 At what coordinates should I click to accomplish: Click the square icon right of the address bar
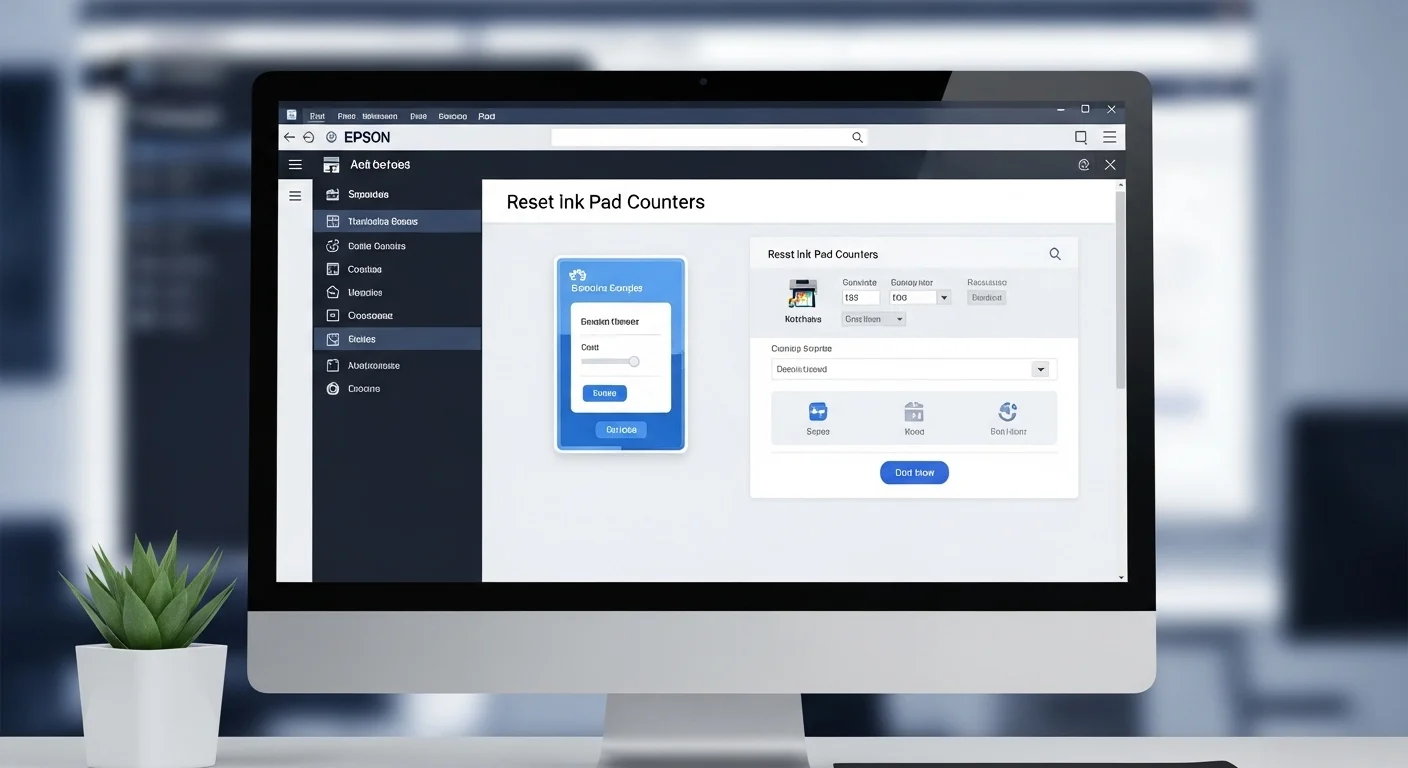tap(1080, 137)
